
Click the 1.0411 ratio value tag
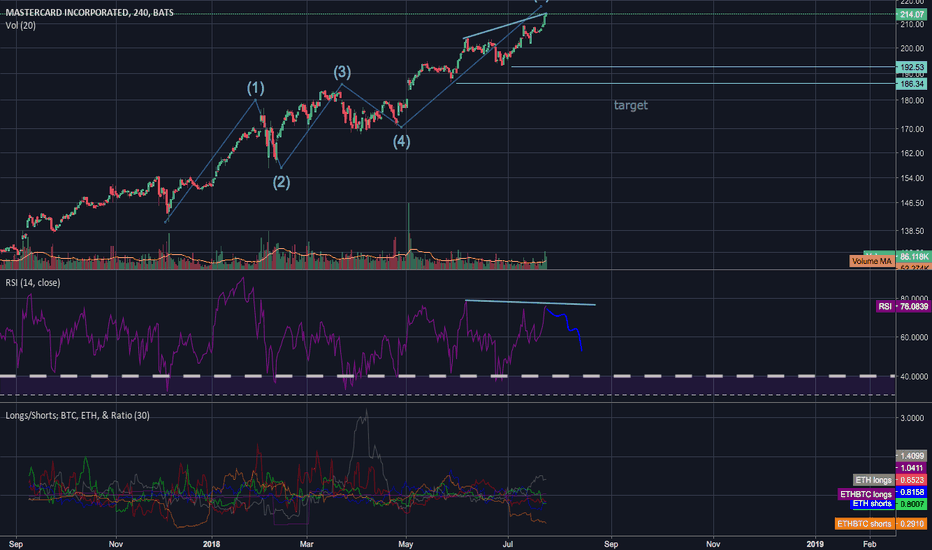tap(911, 468)
